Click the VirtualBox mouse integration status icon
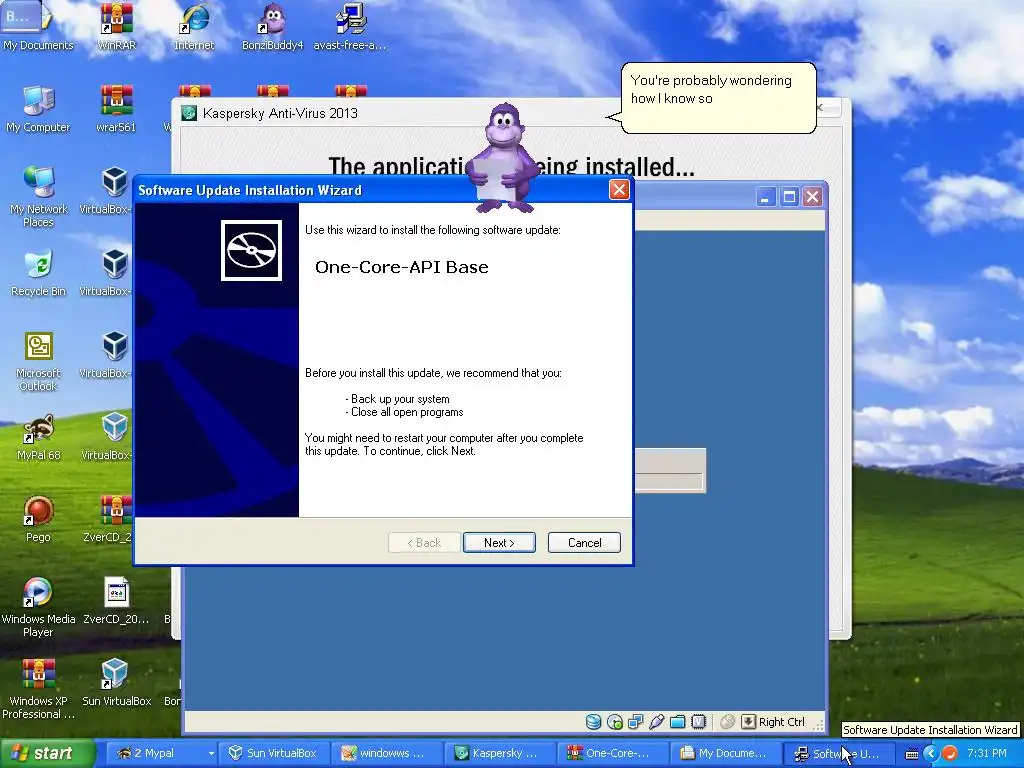 pyautogui.click(x=728, y=722)
